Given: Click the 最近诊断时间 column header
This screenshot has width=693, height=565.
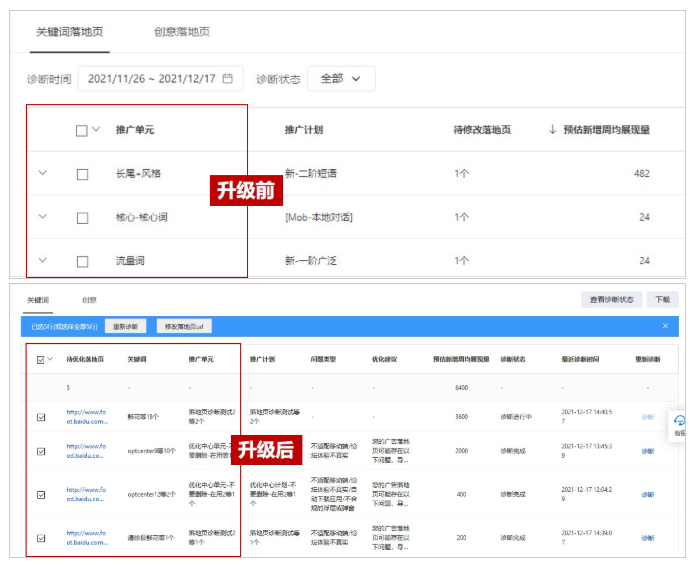Looking at the screenshot, I should [580, 359].
